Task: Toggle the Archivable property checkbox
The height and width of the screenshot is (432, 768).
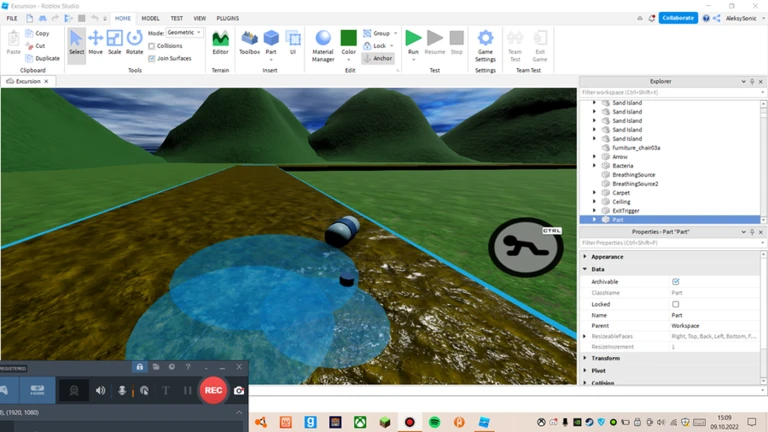Action: point(675,282)
